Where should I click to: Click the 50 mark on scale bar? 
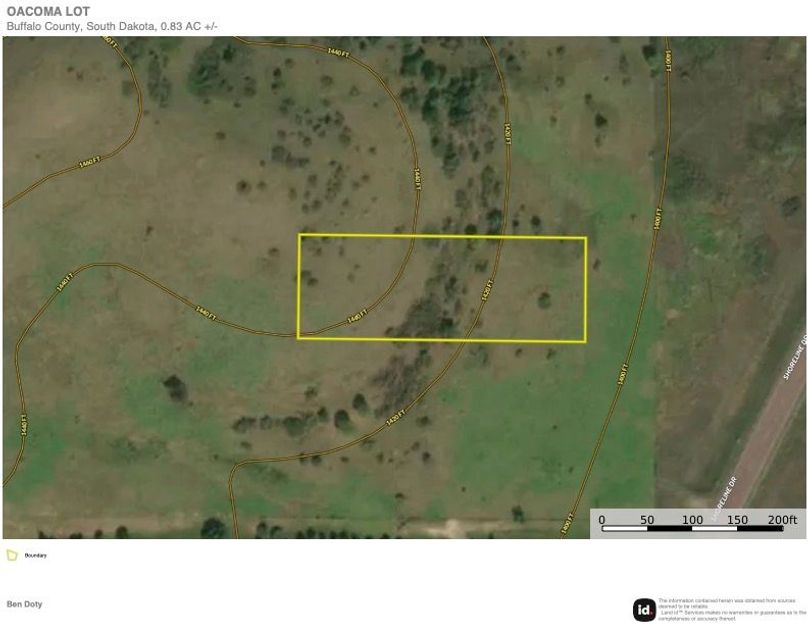coord(647,519)
